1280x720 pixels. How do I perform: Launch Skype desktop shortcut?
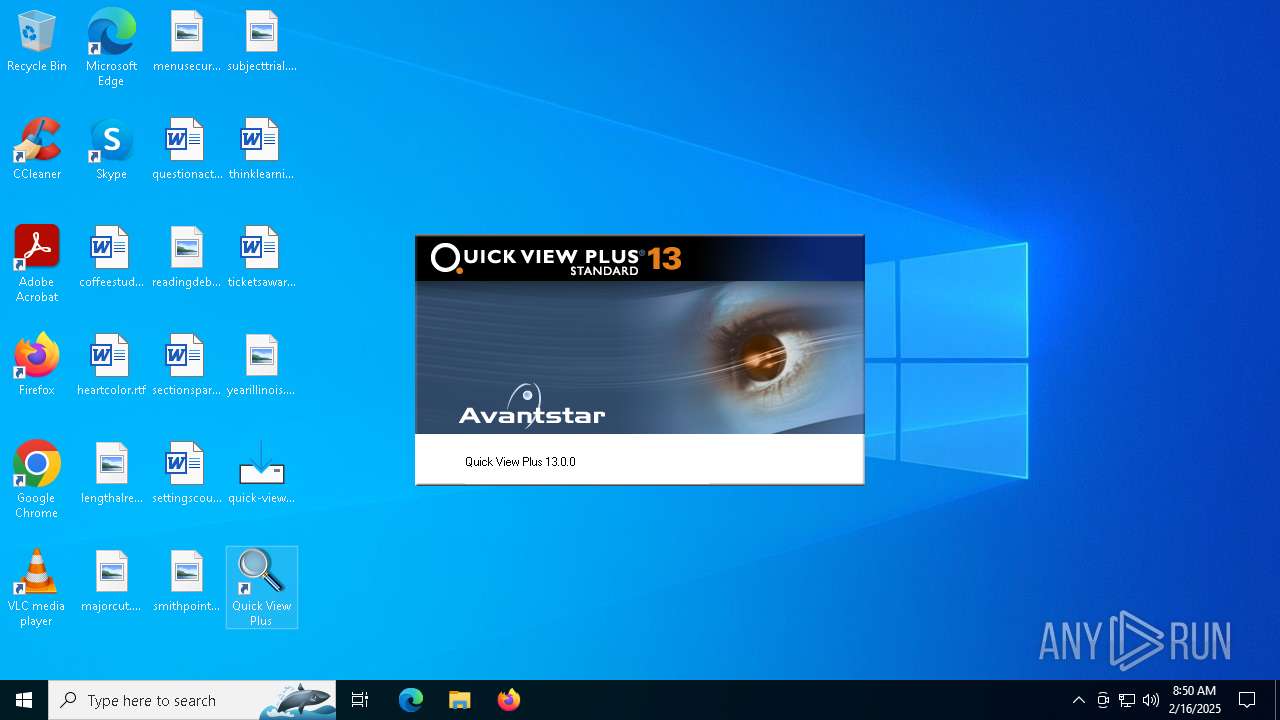[x=111, y=150]
